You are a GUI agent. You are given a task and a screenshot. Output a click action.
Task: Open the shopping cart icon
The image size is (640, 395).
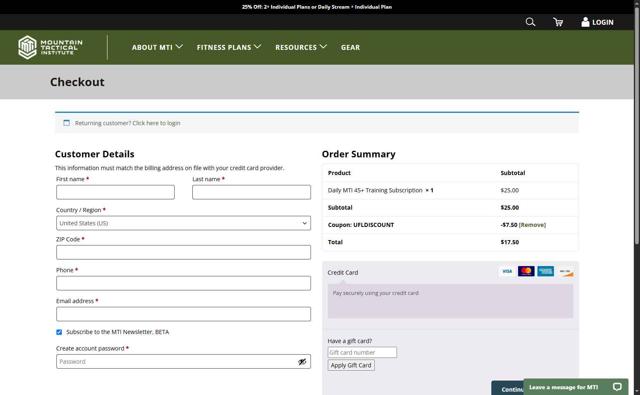pyautogui.click(x=558, y=22)
